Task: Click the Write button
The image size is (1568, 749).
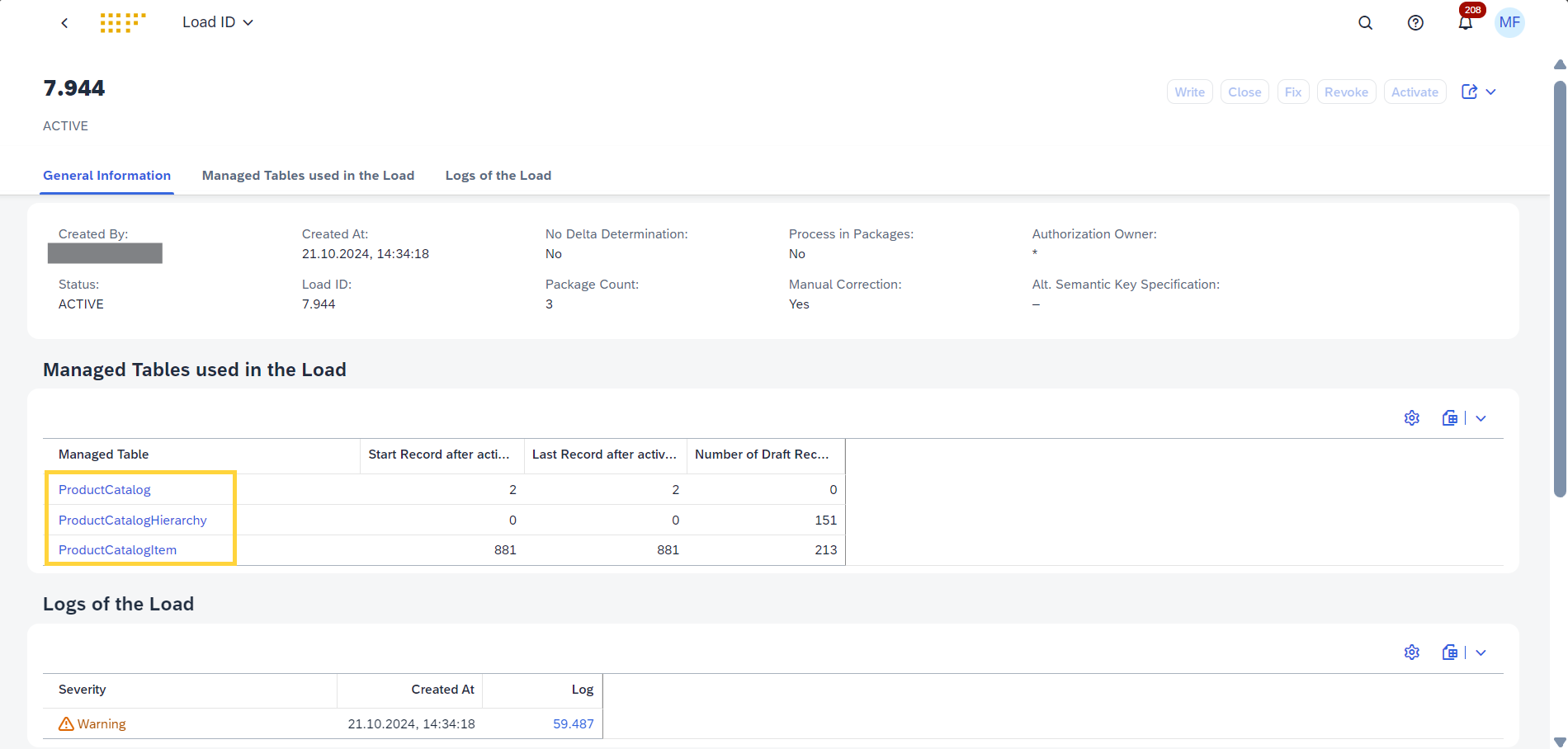Action: coord(1190,92)
